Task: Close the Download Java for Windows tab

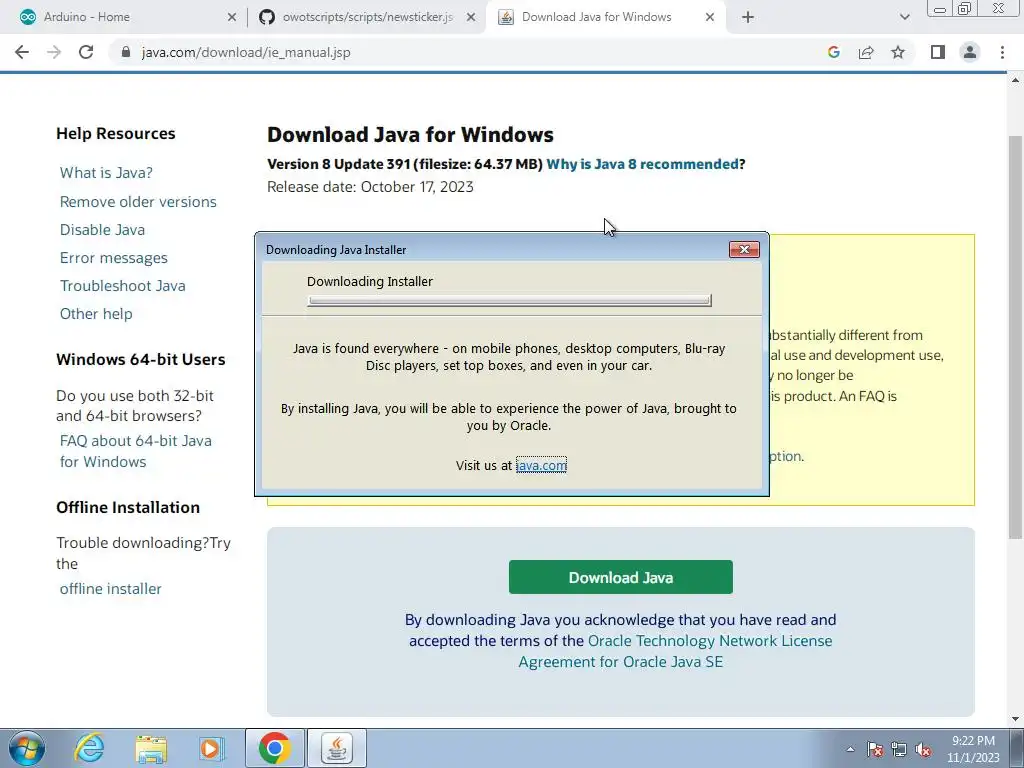Action: pos(710,18)
